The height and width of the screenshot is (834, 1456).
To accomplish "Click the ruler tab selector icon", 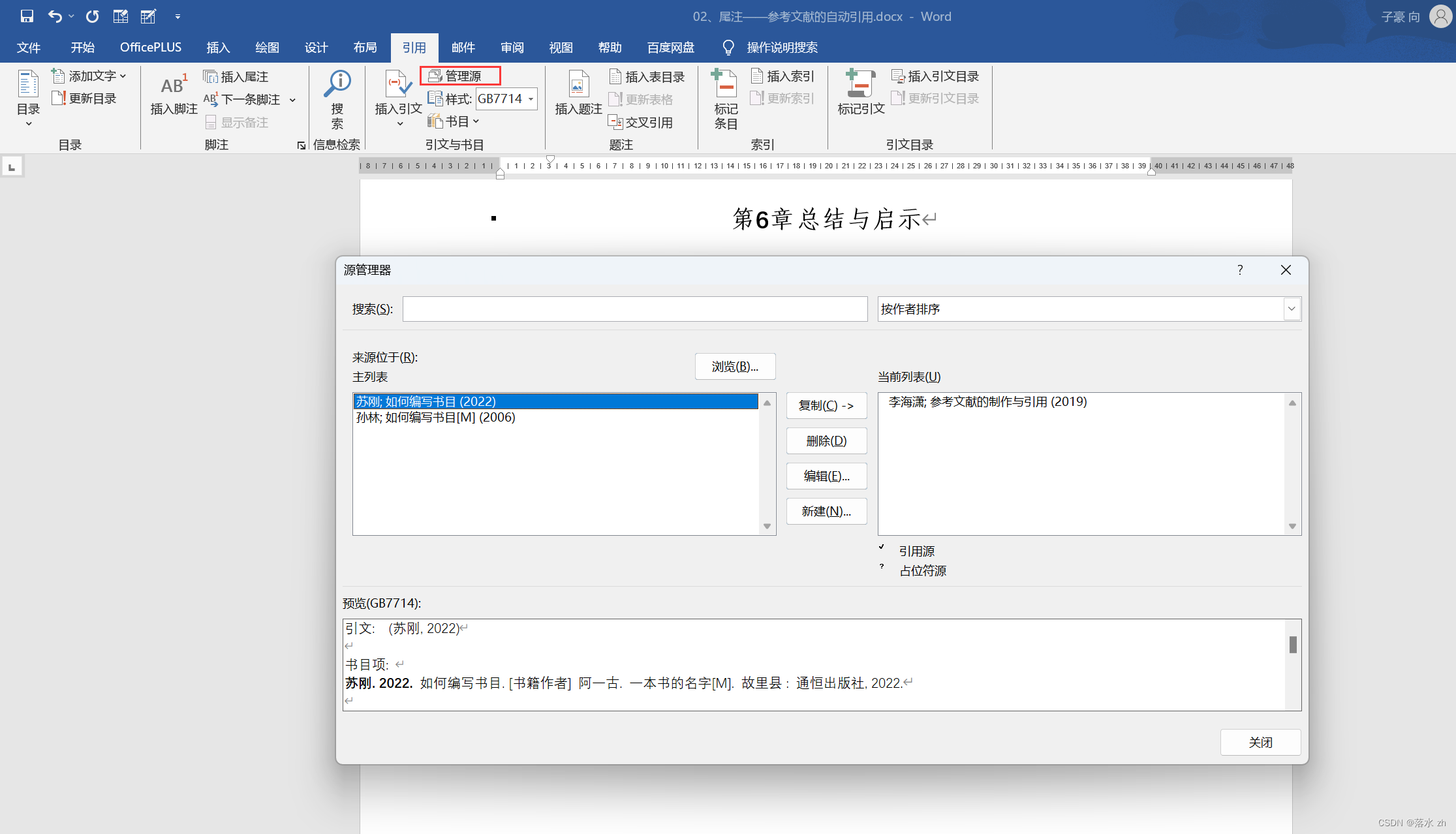I will point(12,167).
